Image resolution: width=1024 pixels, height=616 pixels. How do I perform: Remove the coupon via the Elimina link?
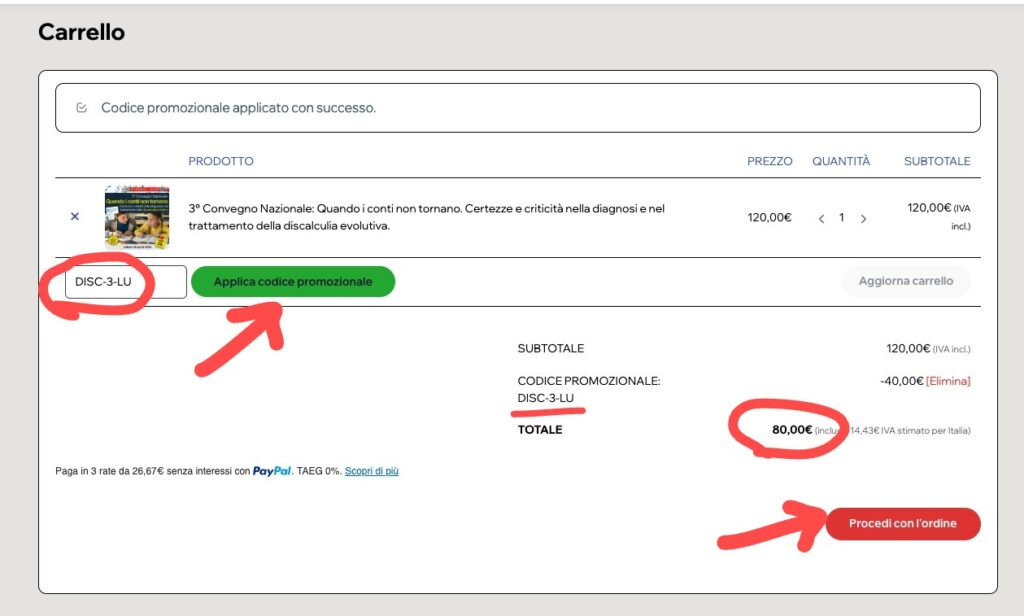948,381
